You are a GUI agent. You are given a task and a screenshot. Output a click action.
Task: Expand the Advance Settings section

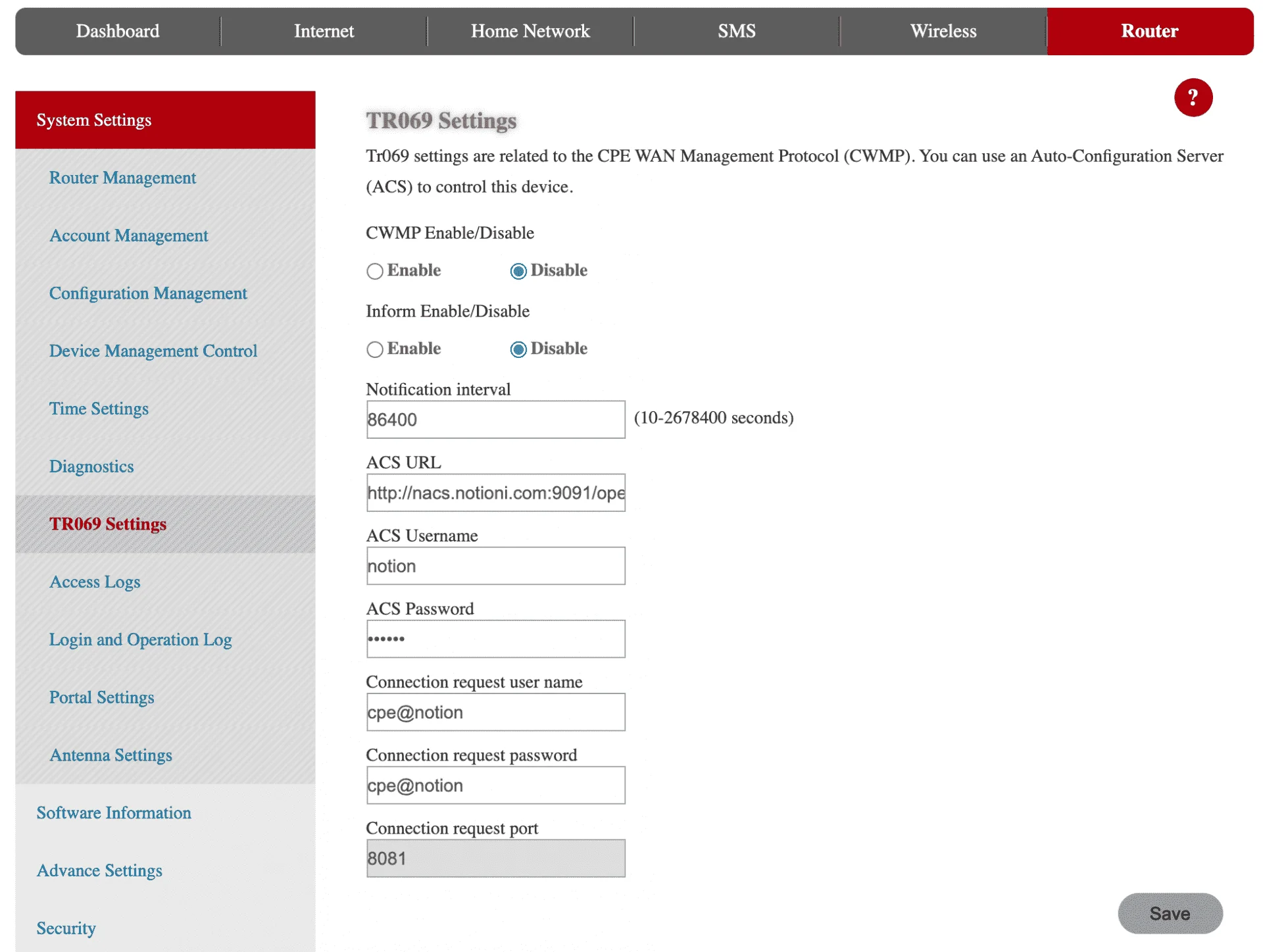(x=165, y=870)
